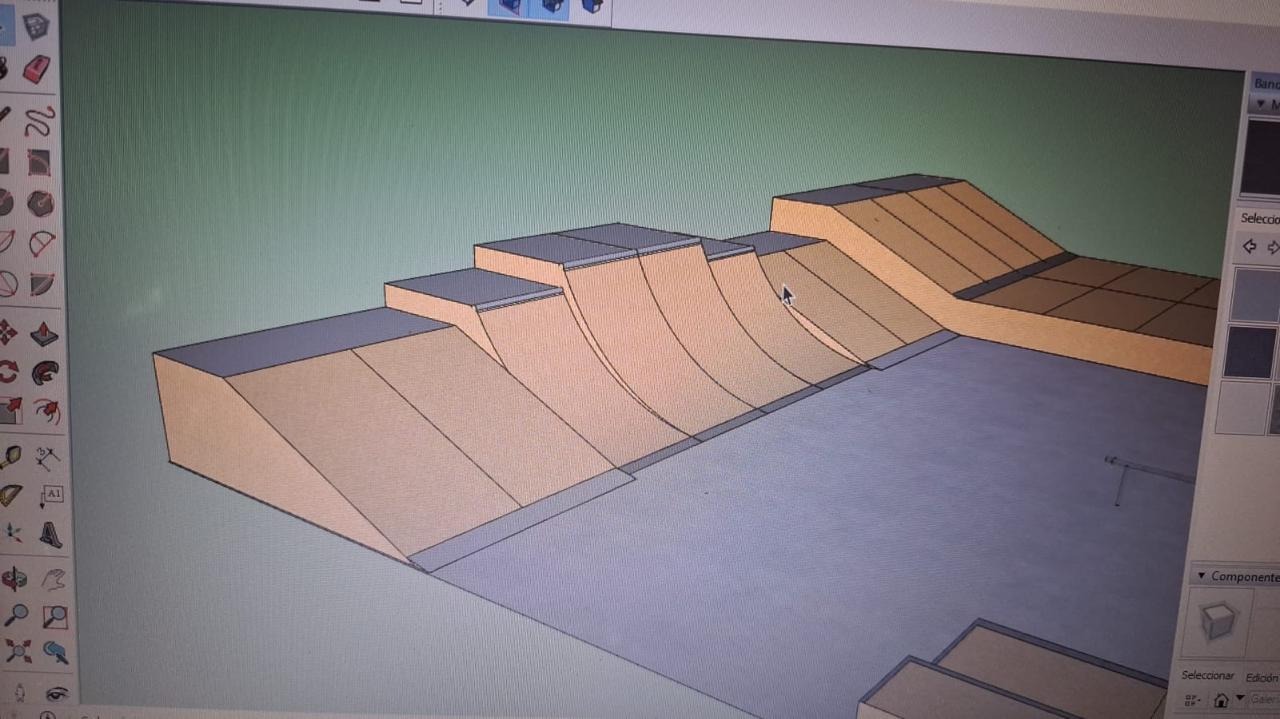Screen dimensions: 1280x719
Task: Select the Move tool
Action: pyautogui.click(x=7, y=332)
